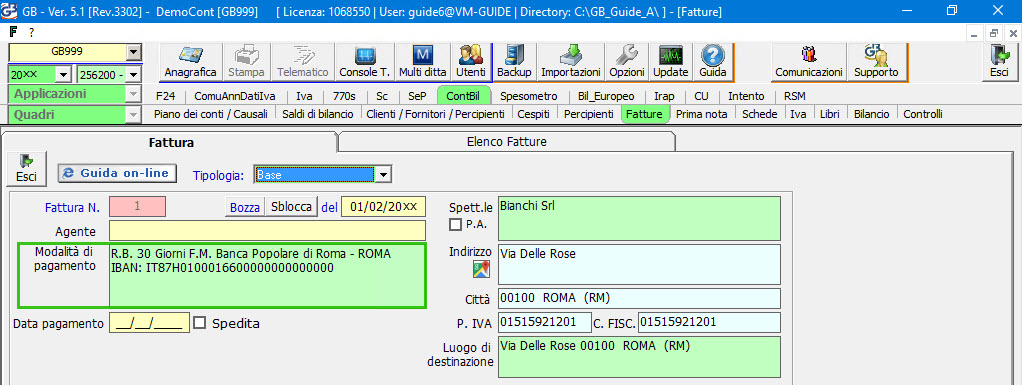Click the P. IVA field
The height and width of the screenshot is (385, 1022).
click(x=544, y=322)
